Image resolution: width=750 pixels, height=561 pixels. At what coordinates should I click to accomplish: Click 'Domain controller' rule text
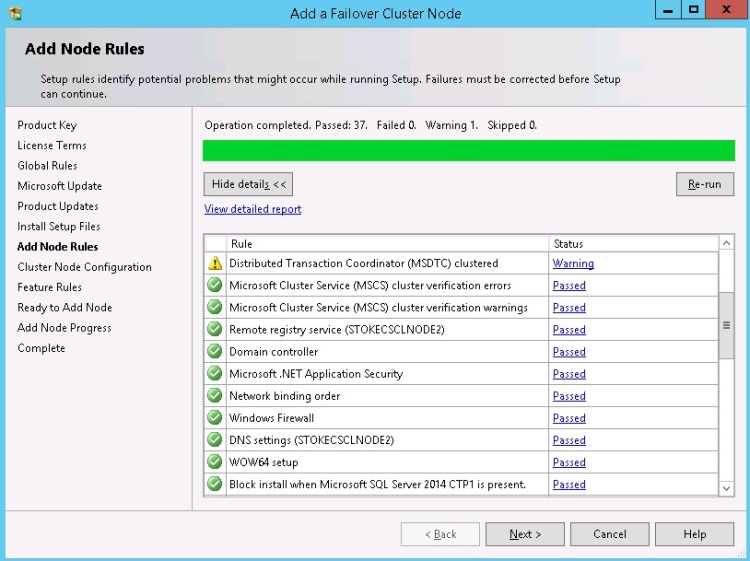point(274,352)
